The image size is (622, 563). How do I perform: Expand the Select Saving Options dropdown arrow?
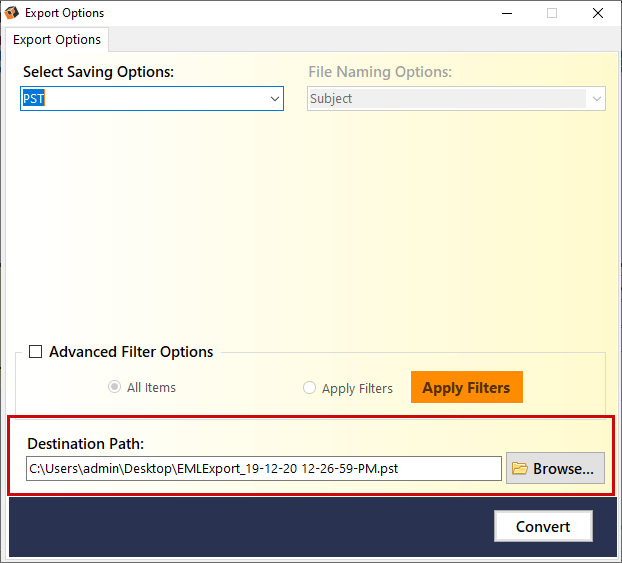pos(274,99)
